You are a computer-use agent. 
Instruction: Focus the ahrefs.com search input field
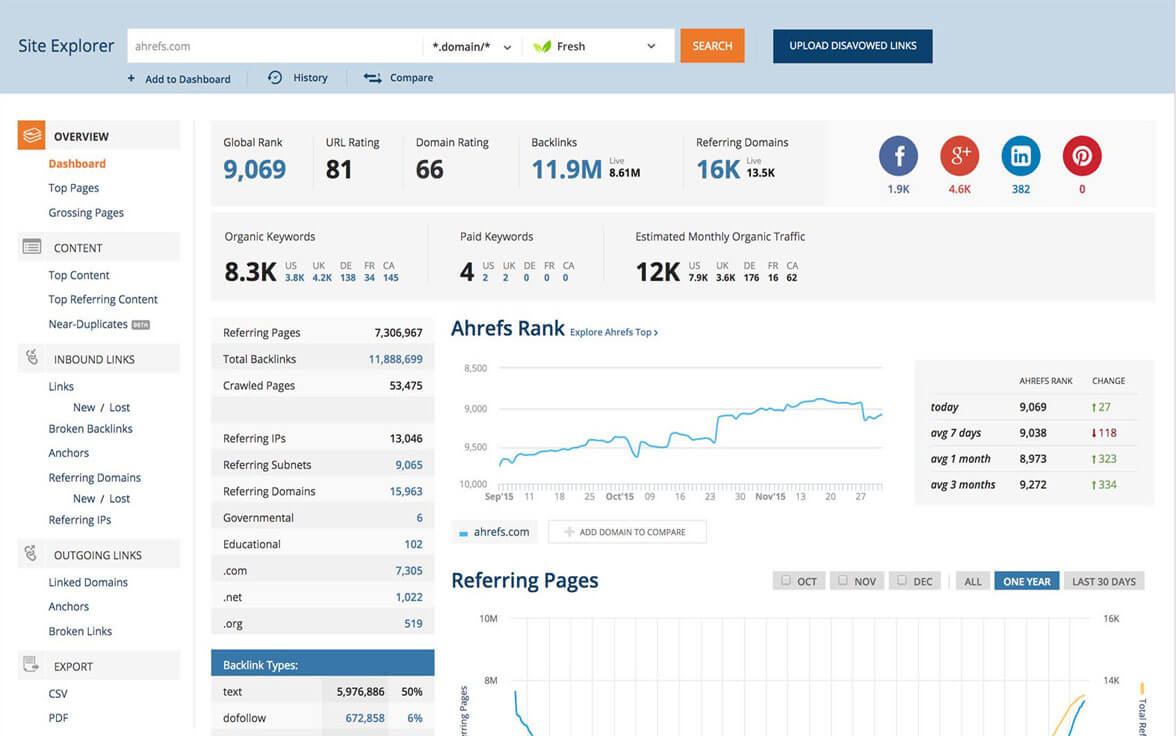[274, 46]
